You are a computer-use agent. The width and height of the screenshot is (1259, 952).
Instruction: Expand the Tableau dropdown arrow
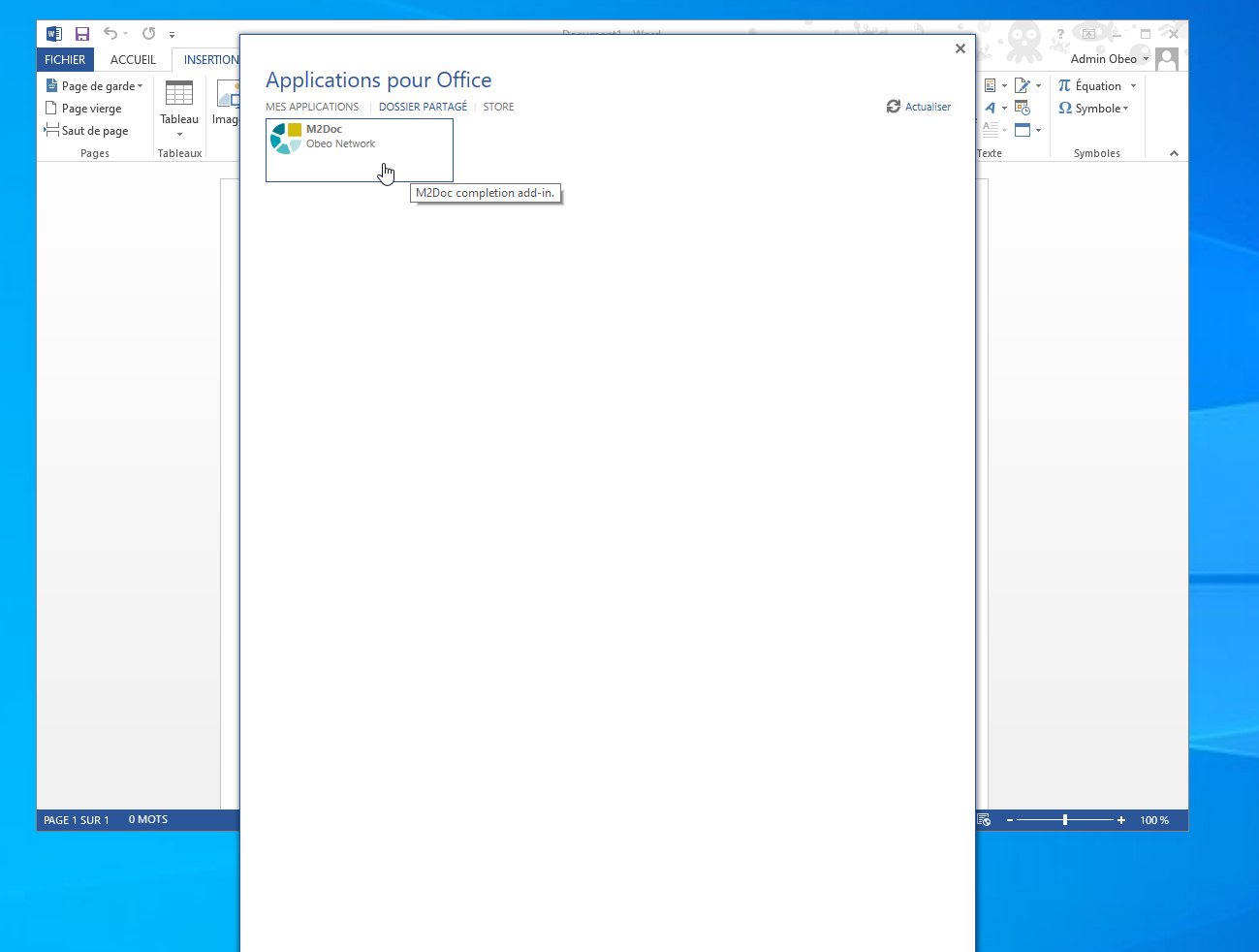coord(179,134)
